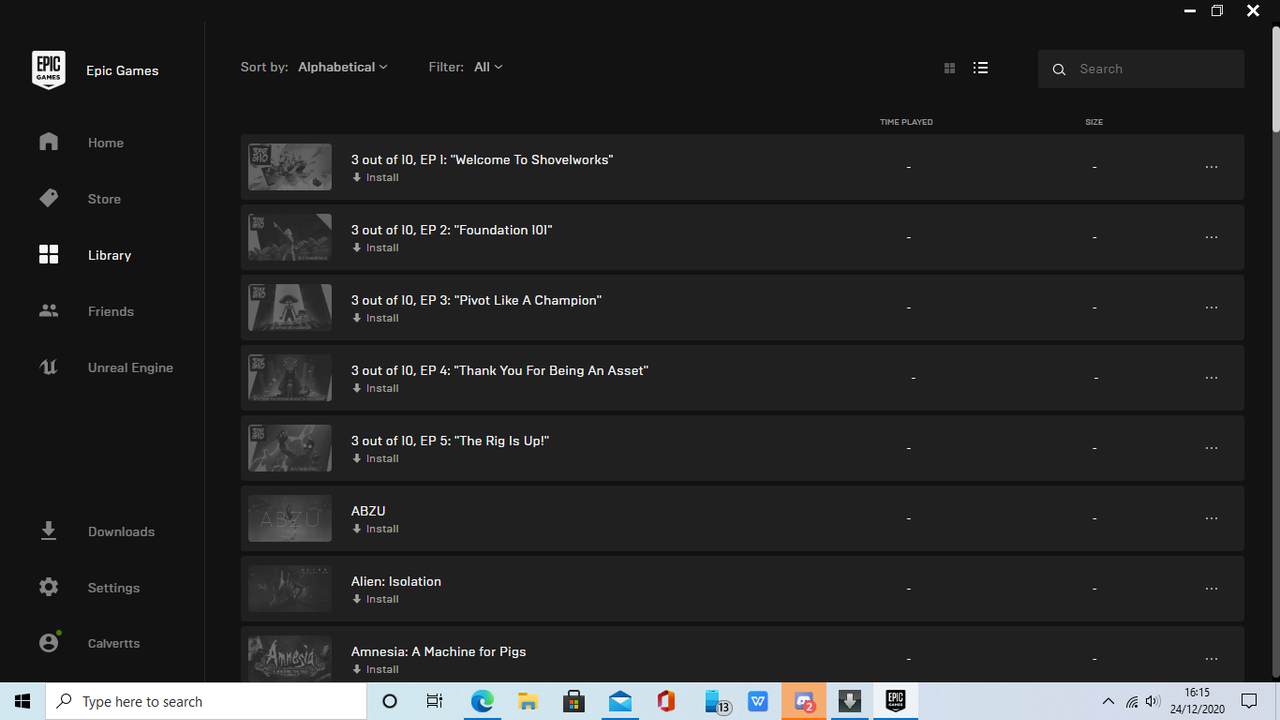Install ABZU
The height and width of the screenshot is (720, 1280).
coord(376,529)
